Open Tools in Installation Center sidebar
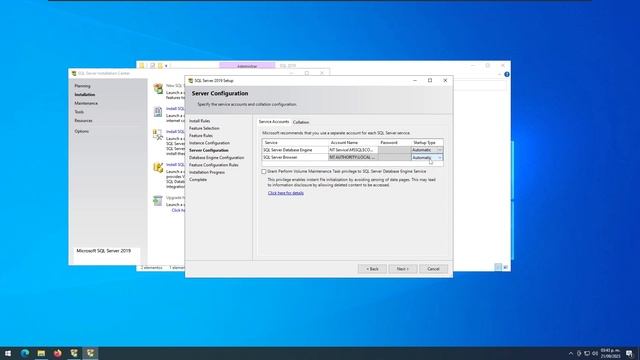Image resolution: width=640 pixels, height=360 pixels. [x=79, y=112]
